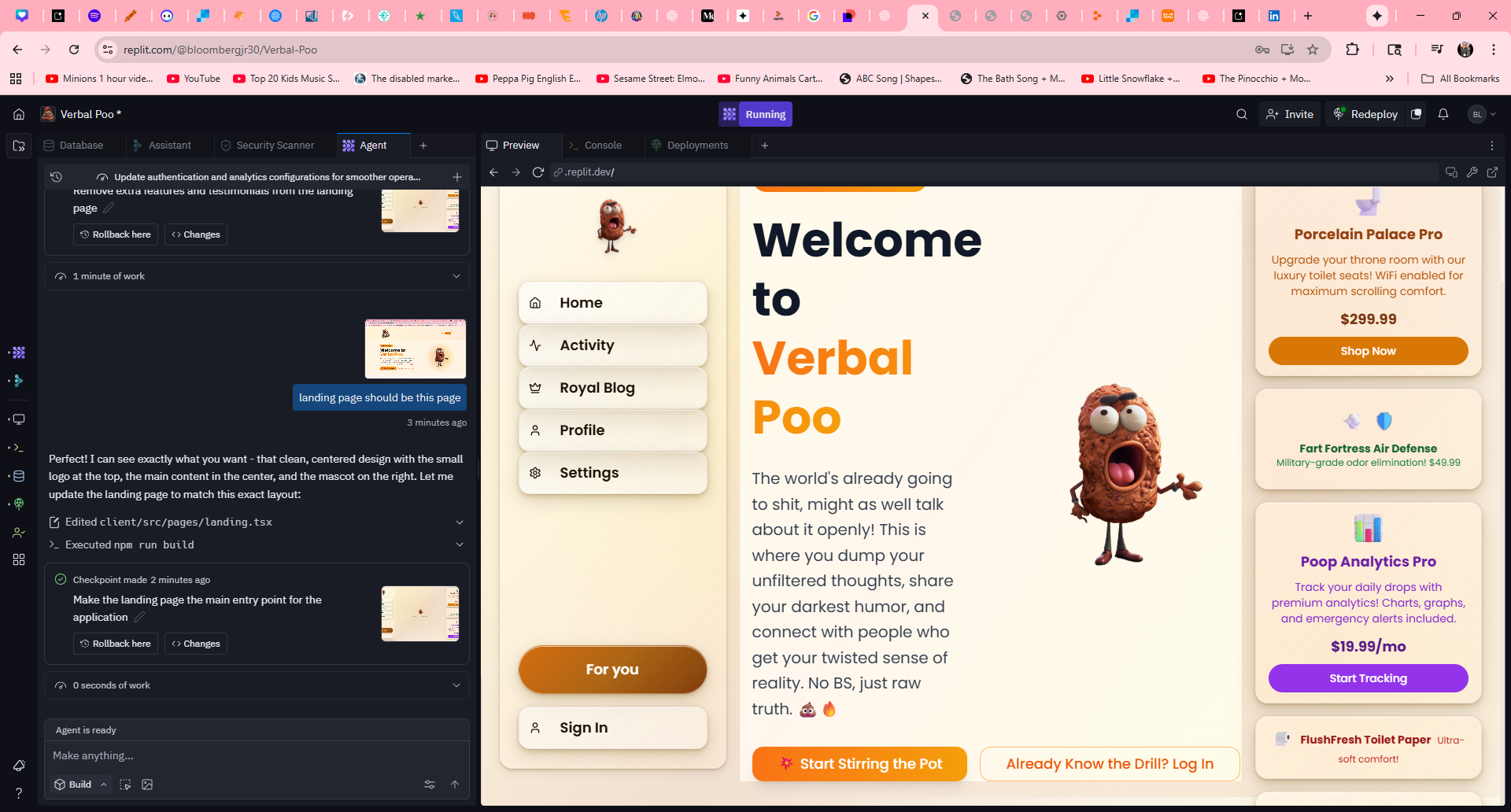
Task: Open the landing page screenshot thumbnail in chat
Action: [416, 349]
